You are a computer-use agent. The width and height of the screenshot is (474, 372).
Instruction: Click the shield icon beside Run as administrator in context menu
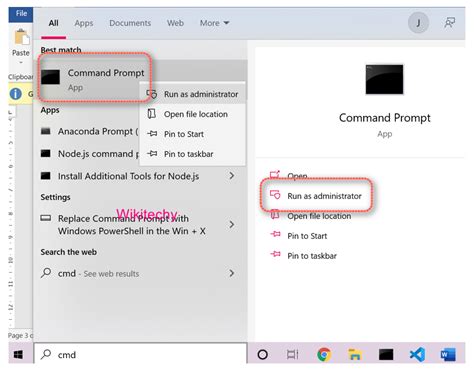coord(152,94)
